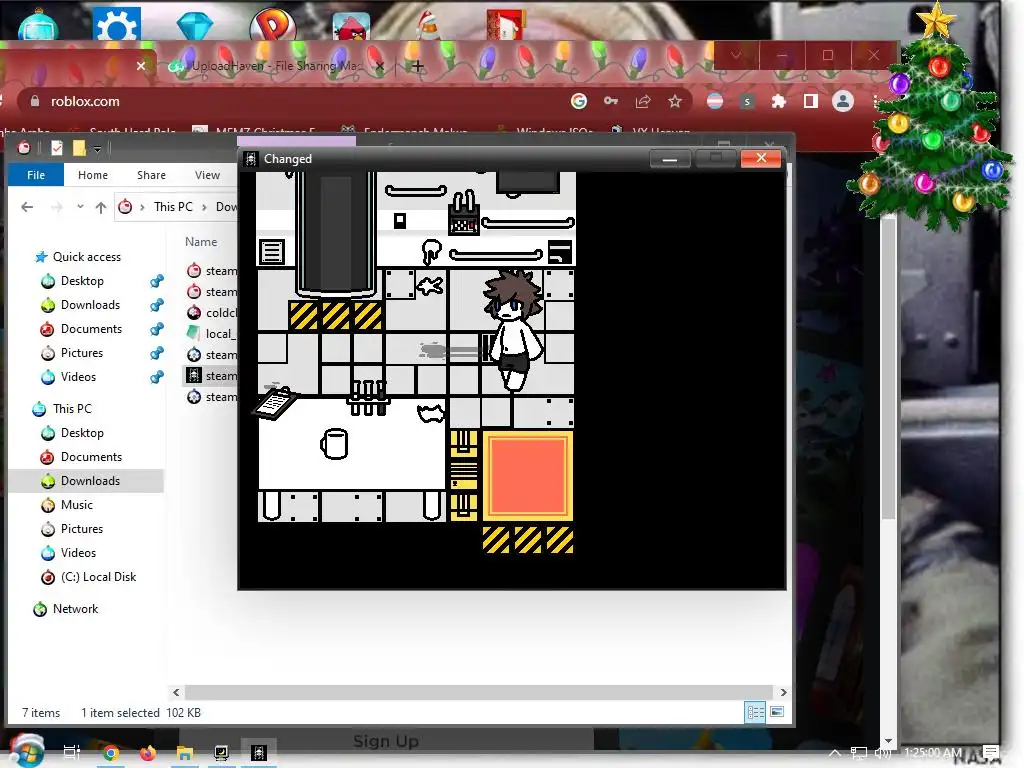The width and height of the screenshot is (1024, 768).
Task: Switch to the Share ribbon tab
Action: click(152, 175)
